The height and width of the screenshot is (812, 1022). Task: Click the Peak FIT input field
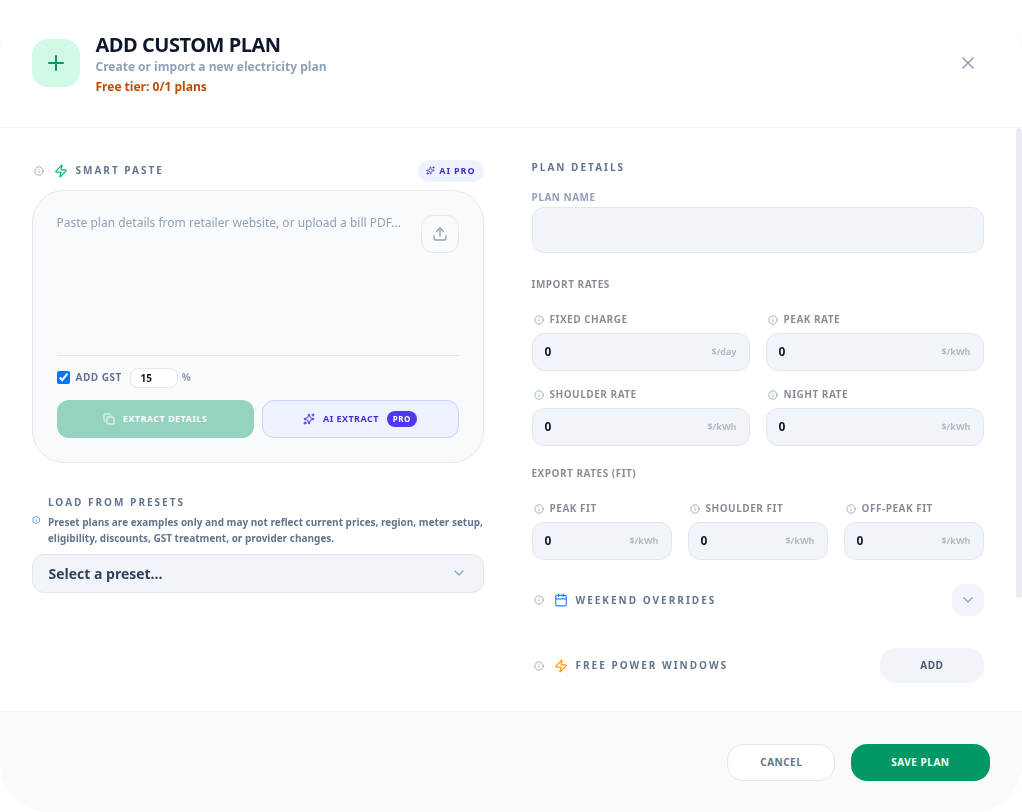(602, 541)
